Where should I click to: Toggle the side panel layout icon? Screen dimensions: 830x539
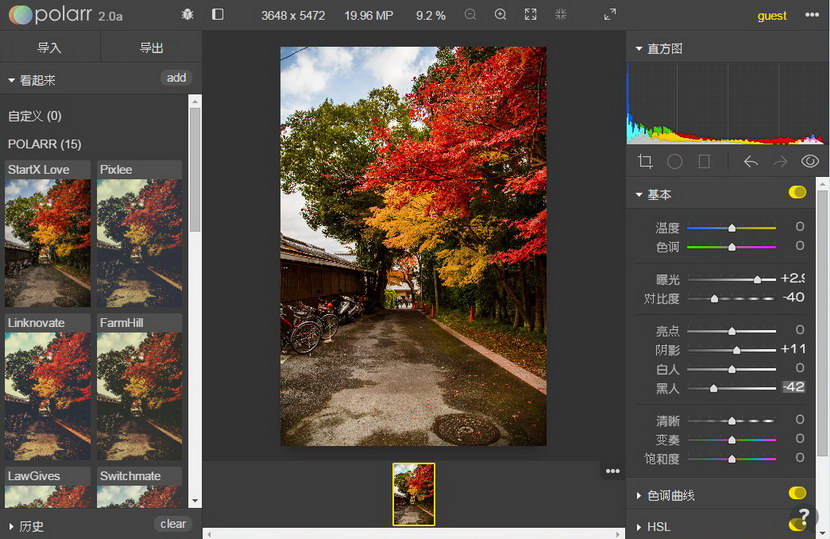coord(218,14)
